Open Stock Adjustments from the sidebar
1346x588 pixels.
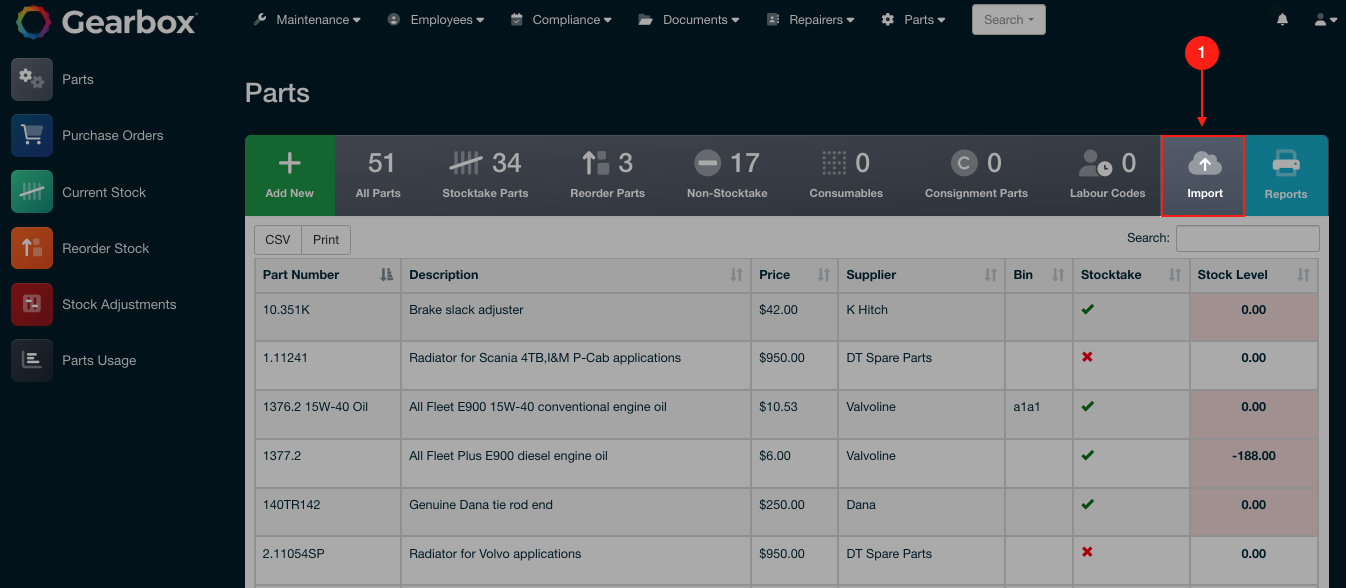[31, 303]
